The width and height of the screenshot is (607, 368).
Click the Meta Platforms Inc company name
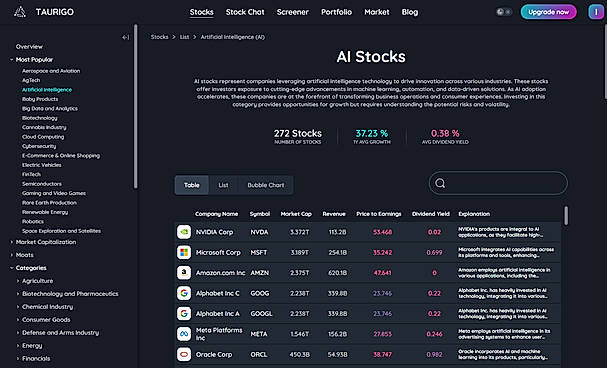[x=219, y=334]
